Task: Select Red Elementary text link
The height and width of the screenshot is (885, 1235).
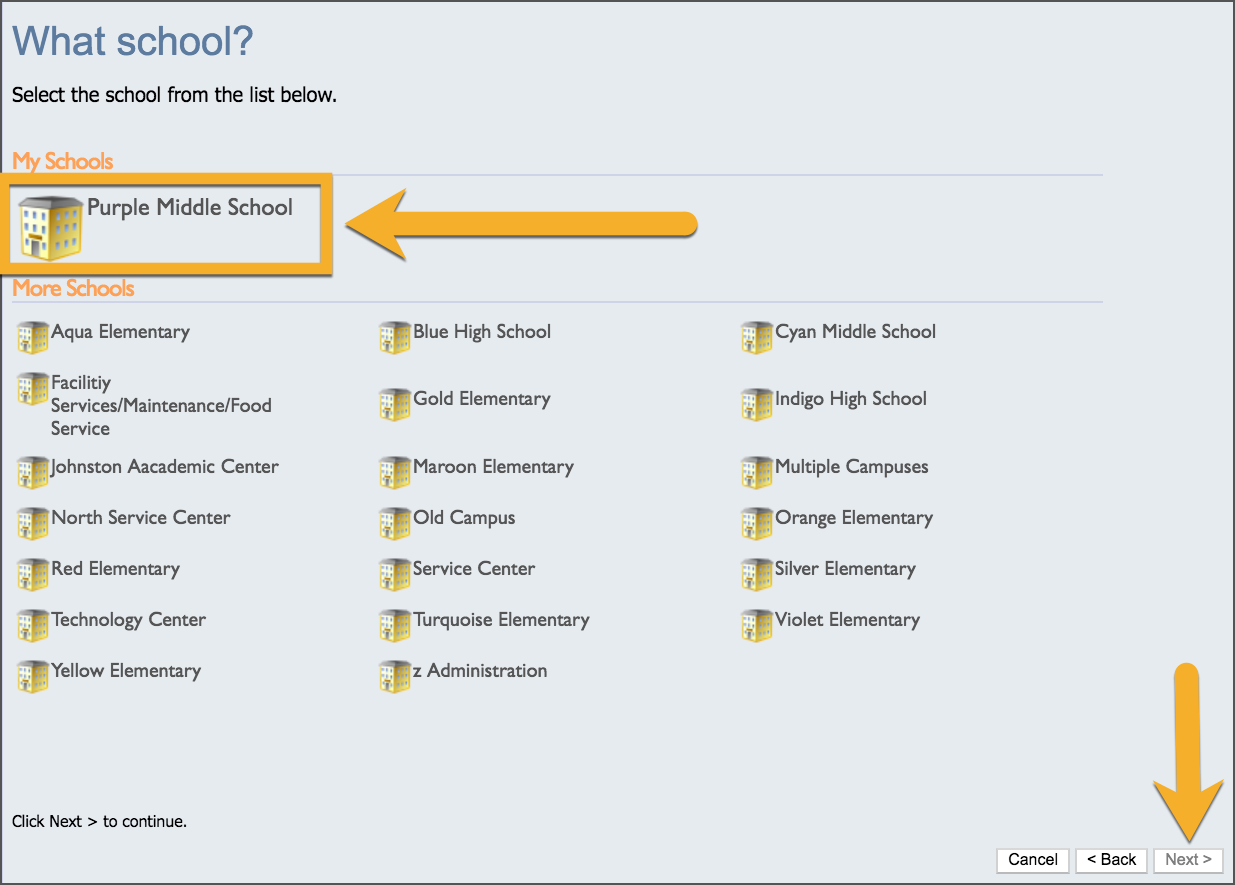Action: (116, 569)
